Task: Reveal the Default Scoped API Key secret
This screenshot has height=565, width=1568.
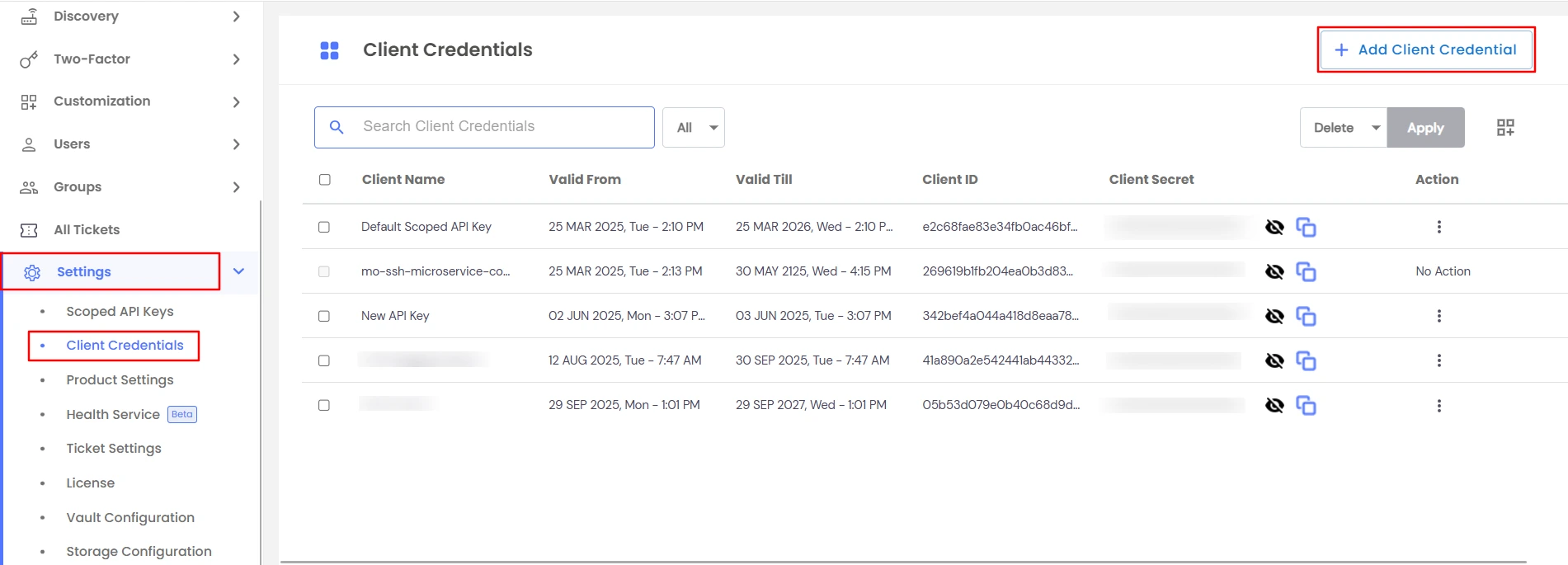Action: click(1274, 227)
